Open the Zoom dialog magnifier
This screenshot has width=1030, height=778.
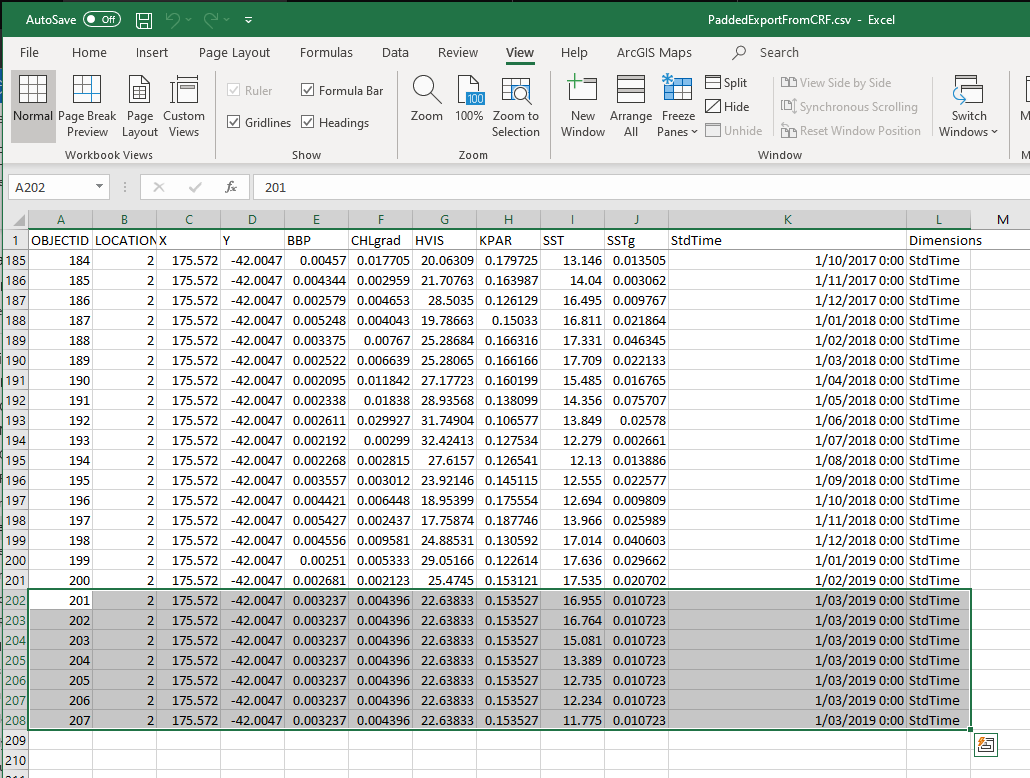(x=427, y=99)
